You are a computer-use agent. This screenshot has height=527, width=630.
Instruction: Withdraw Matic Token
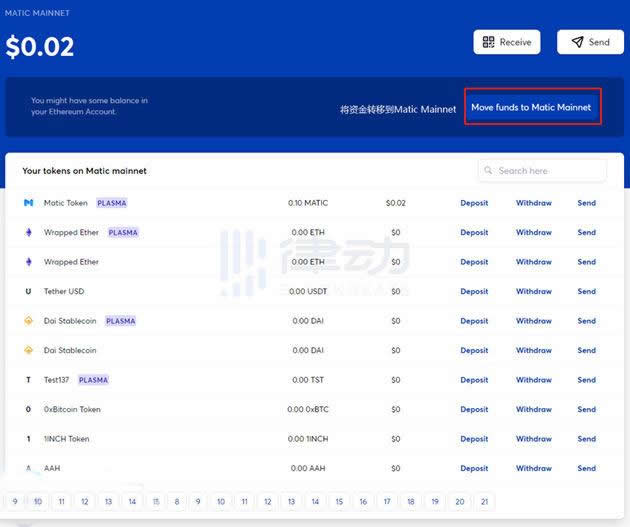(534, 203)
